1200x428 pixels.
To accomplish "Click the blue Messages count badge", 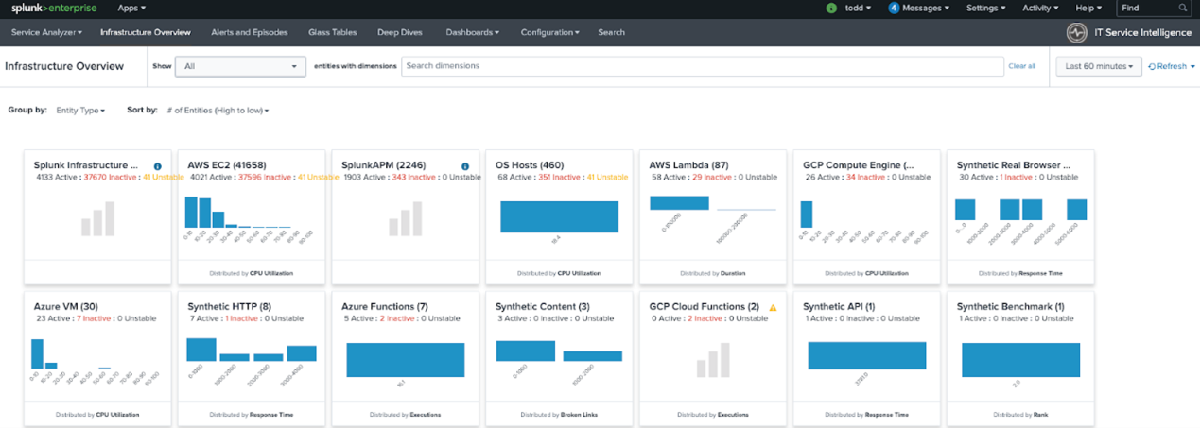I will (x=893, y=8).
